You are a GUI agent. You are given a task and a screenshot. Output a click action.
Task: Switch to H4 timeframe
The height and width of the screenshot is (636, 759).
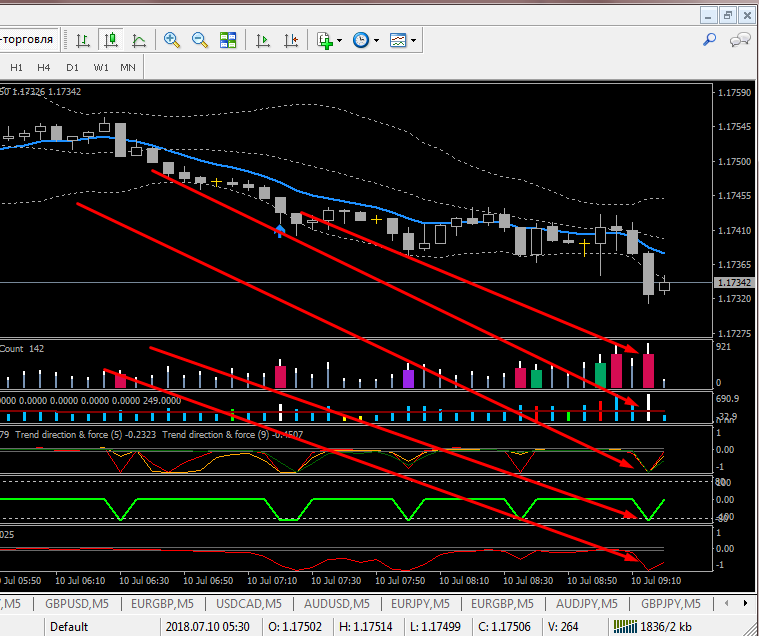coord(44,68)
